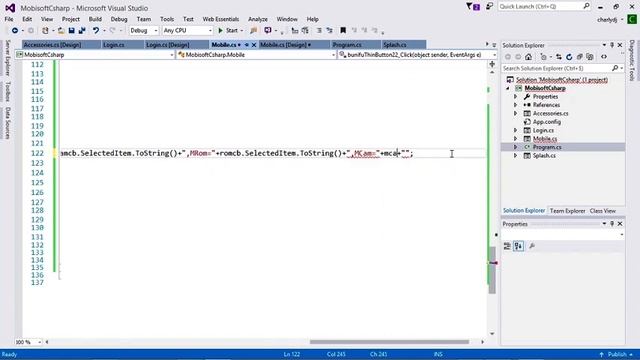Expand the References node
The image size is (640, 360).
click(516, 105)
